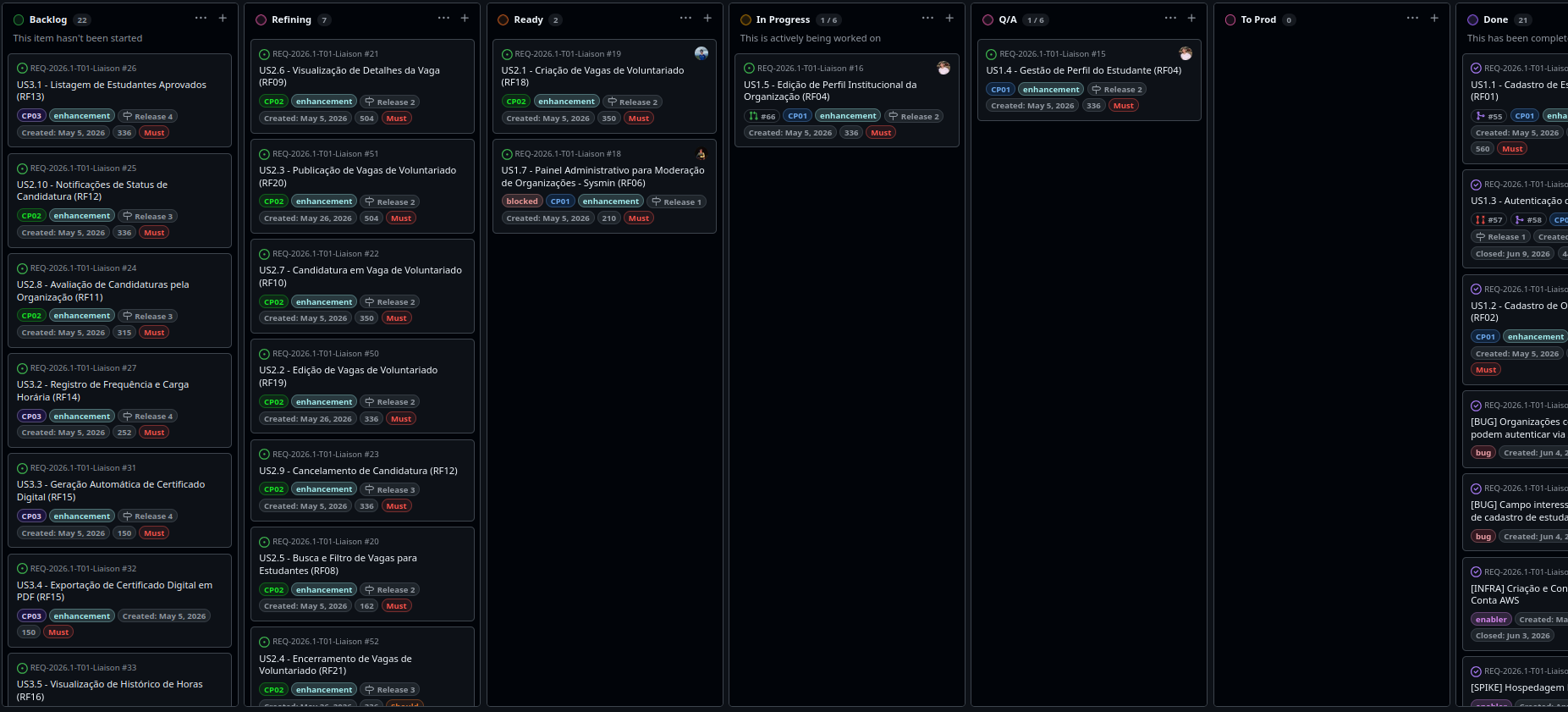The image size is (1568, 712).
Task: Click the enhancement label on US2.10 card
Action: click(82, 216)
